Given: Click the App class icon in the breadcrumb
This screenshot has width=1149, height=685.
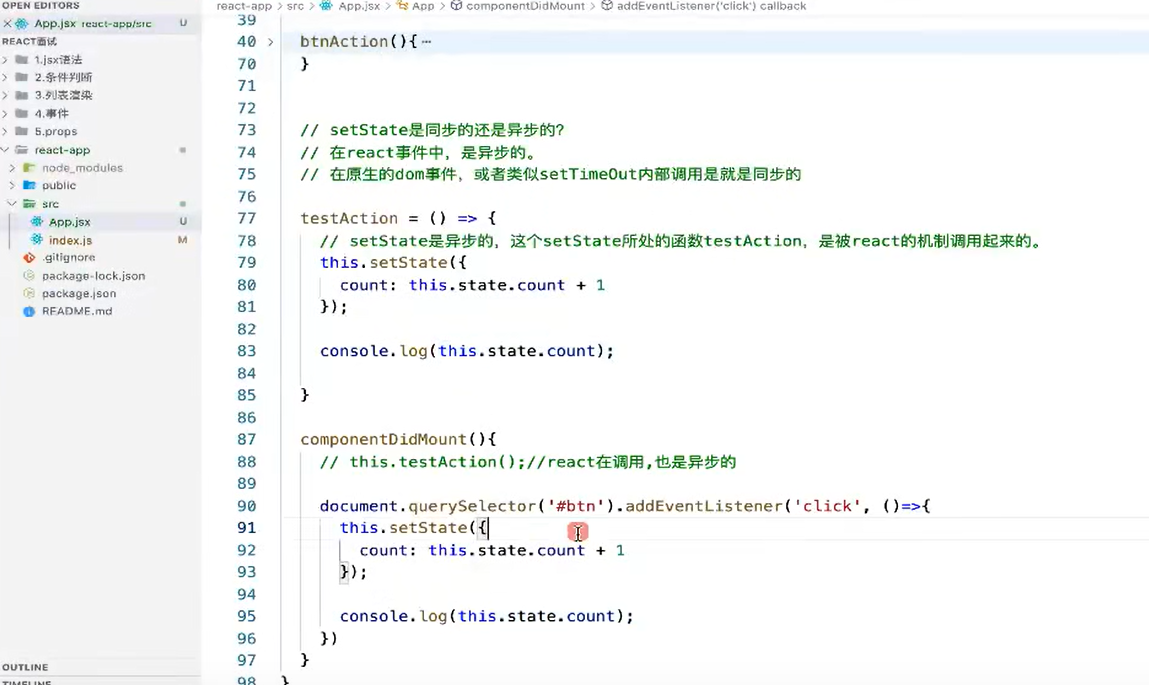Looking at the screenshot, I should click(406, 6).
